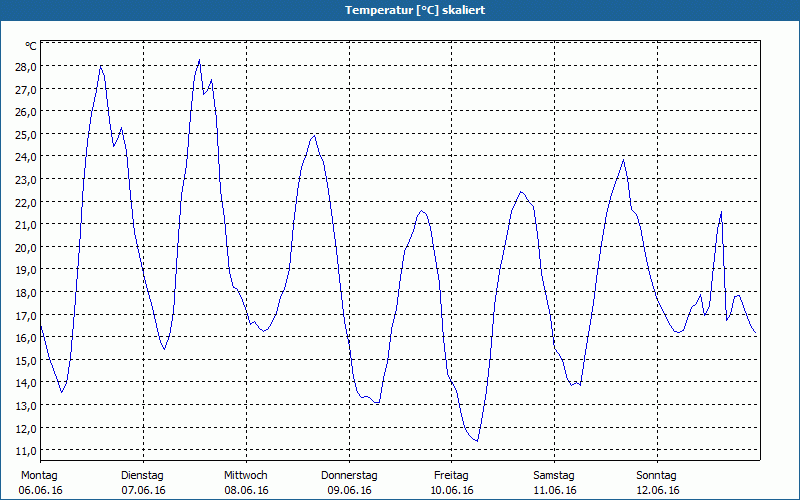
Task: Click the 11,0 value on temperature axis
Action: pos(25,451)
